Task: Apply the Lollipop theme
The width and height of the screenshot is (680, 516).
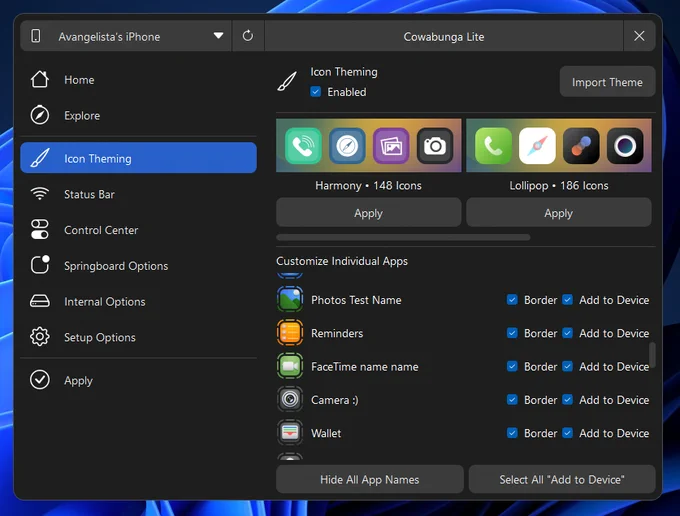Action: click(x=559, y=213)
